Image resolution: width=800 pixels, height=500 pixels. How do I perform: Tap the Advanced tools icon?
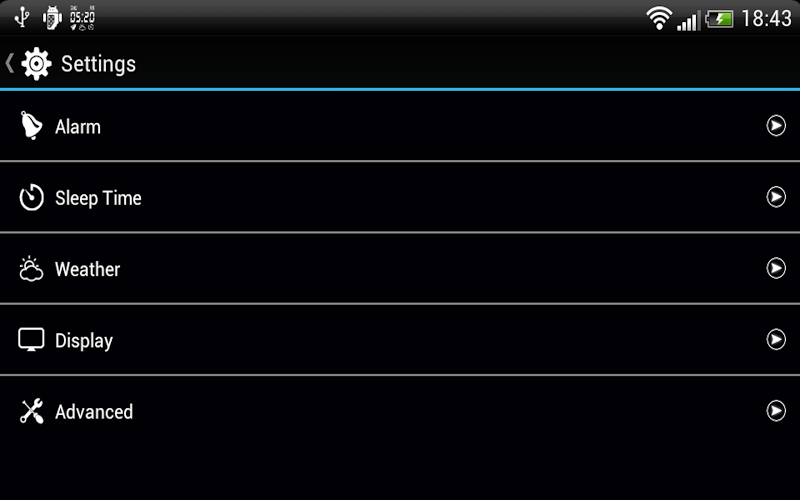point(32,411)
